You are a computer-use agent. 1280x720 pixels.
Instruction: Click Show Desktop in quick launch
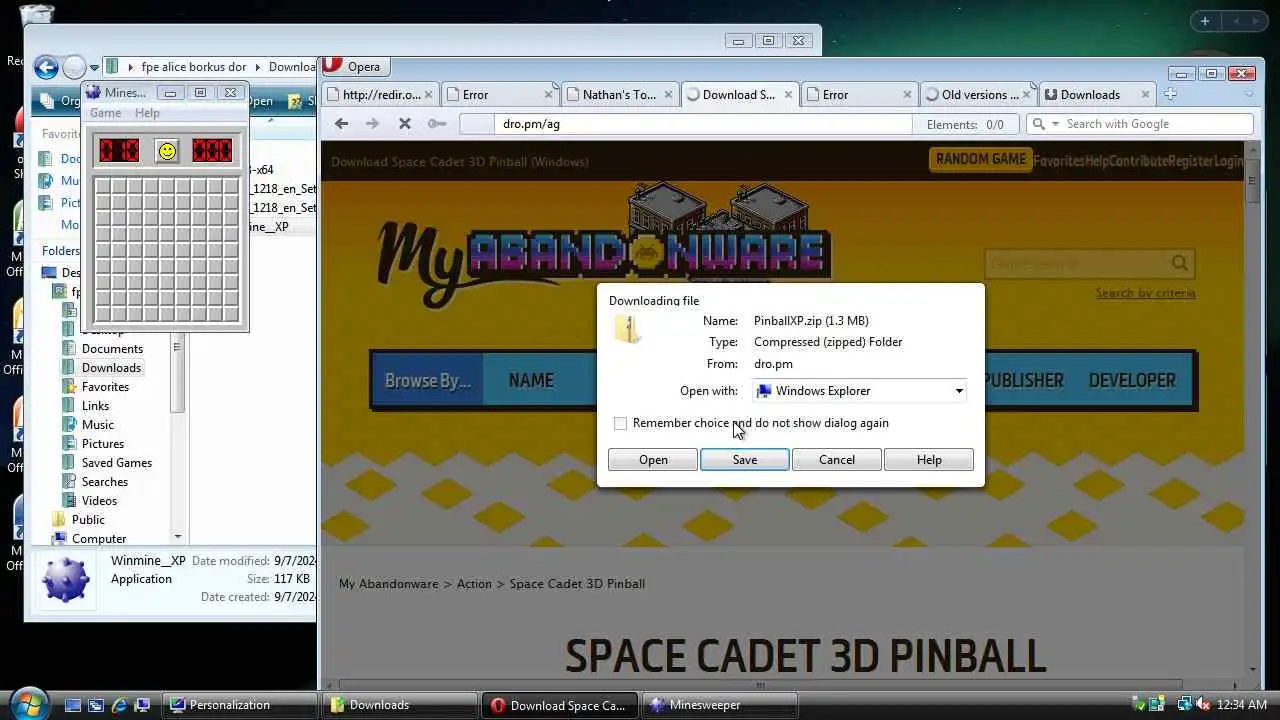73,705
